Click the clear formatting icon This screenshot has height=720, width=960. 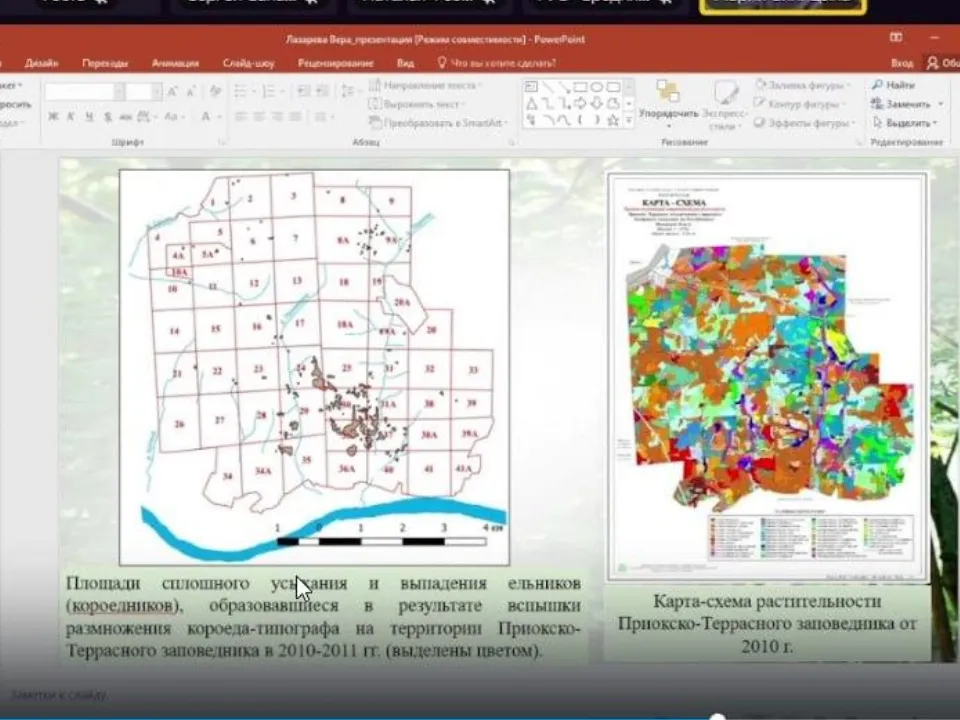(215, 91)
